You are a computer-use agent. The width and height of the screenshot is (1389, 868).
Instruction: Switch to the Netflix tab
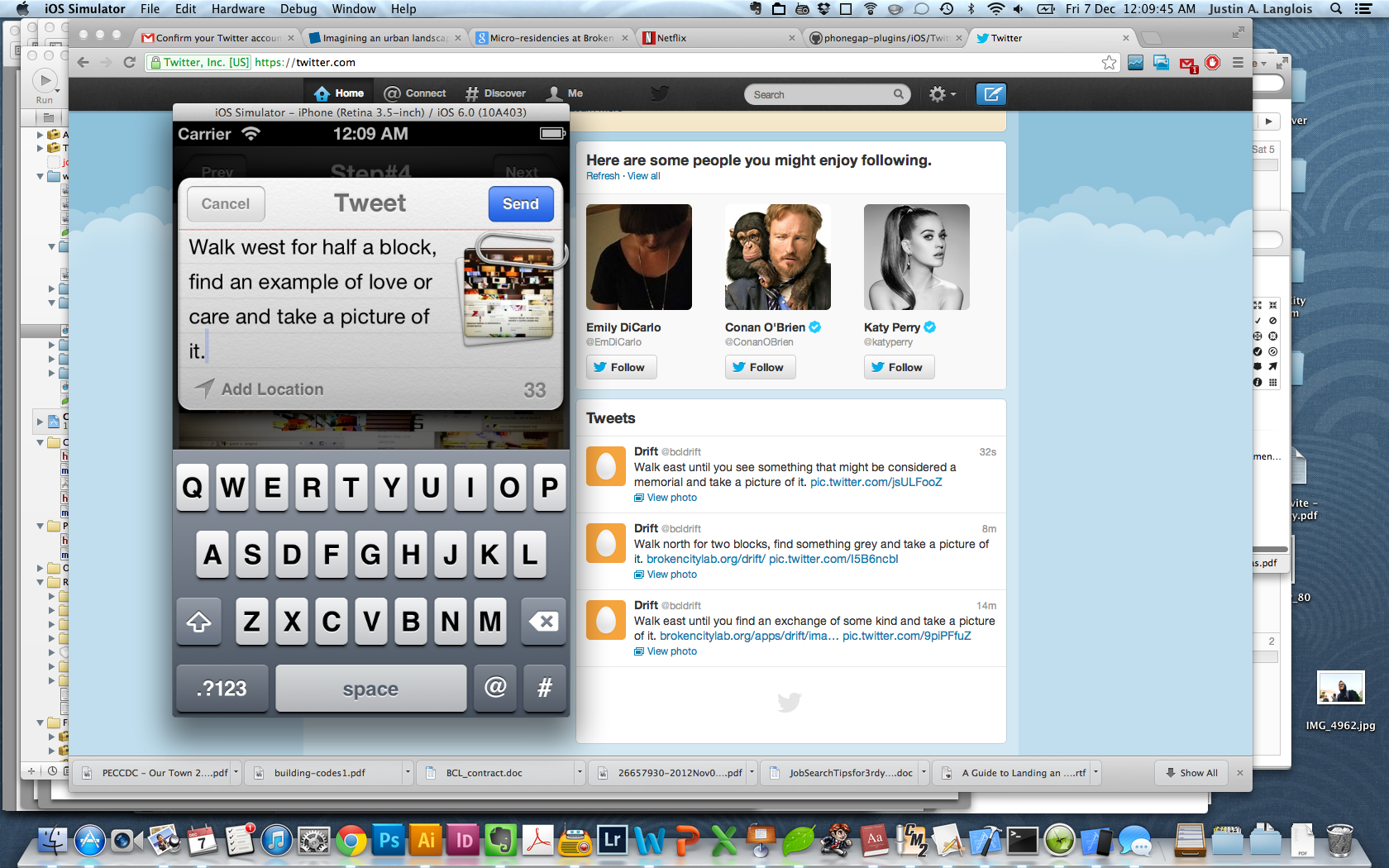(718, 38)
